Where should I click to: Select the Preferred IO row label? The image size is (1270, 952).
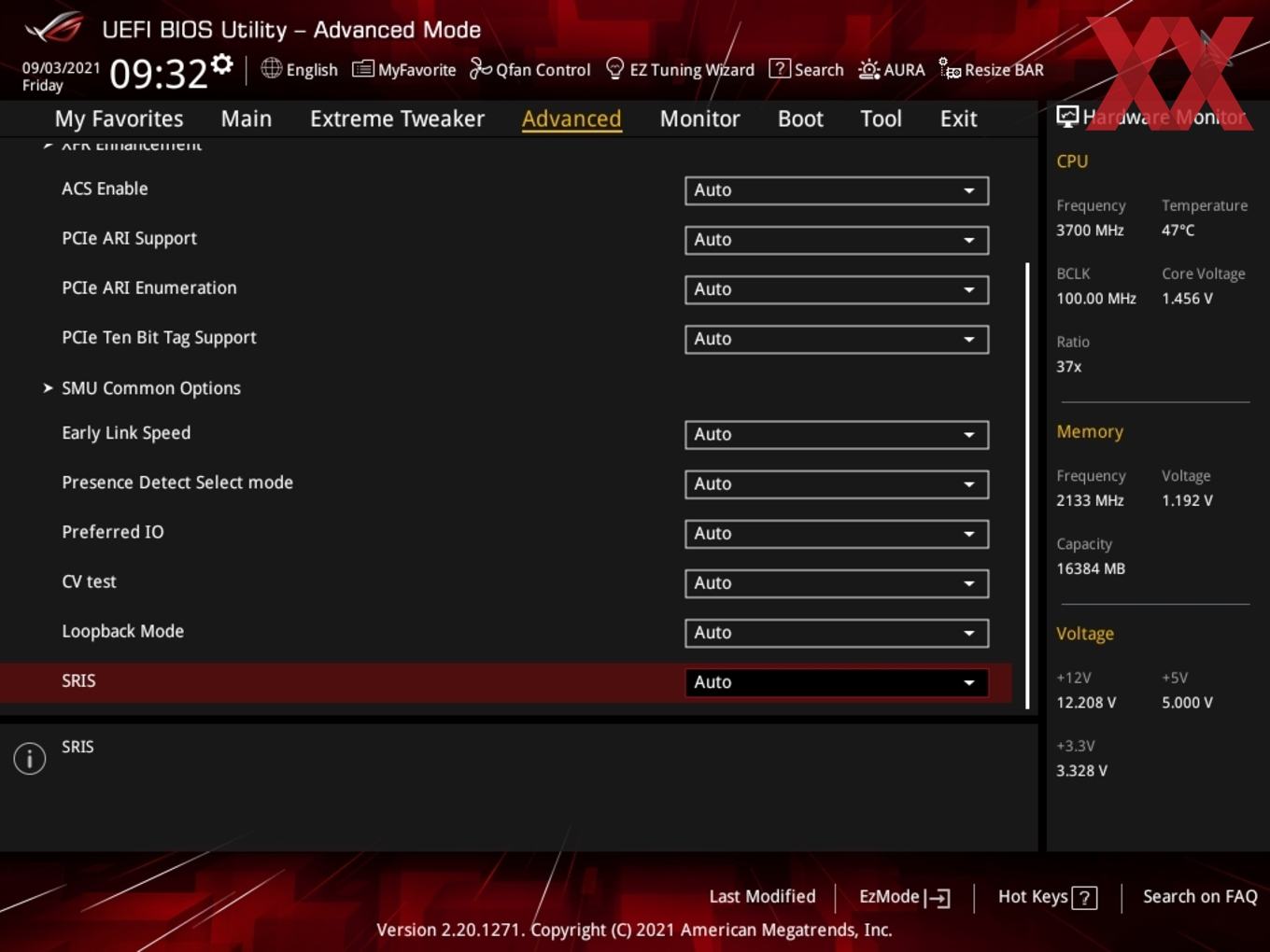112,532
